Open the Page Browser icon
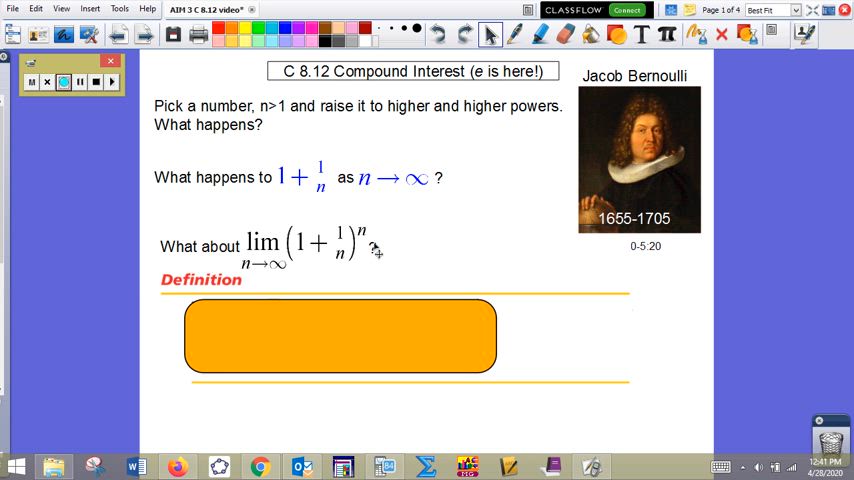The image size is (854, 480). pyautogui.click(x=671, y=10)
